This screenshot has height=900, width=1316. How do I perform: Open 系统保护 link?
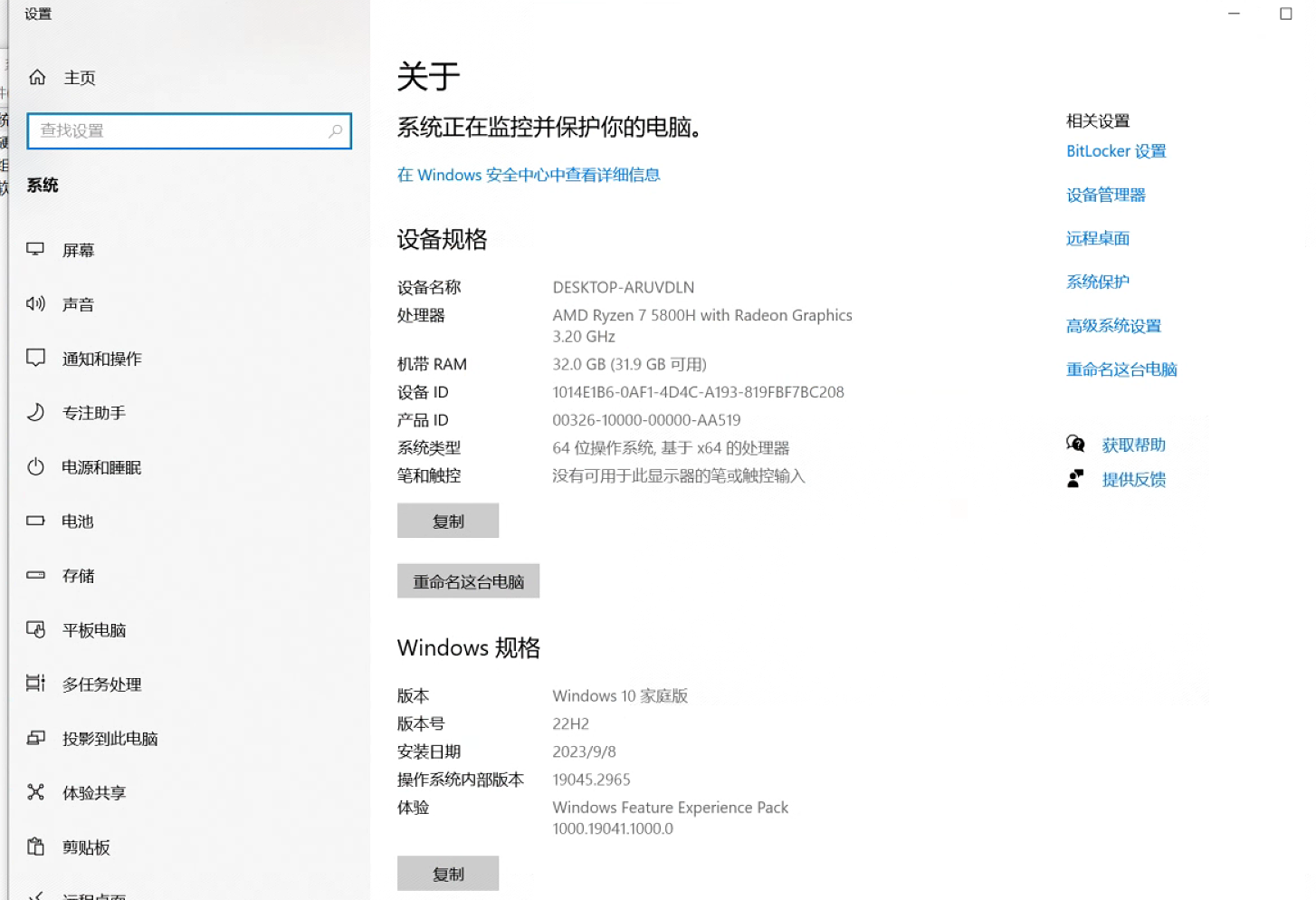[1098, 282]
